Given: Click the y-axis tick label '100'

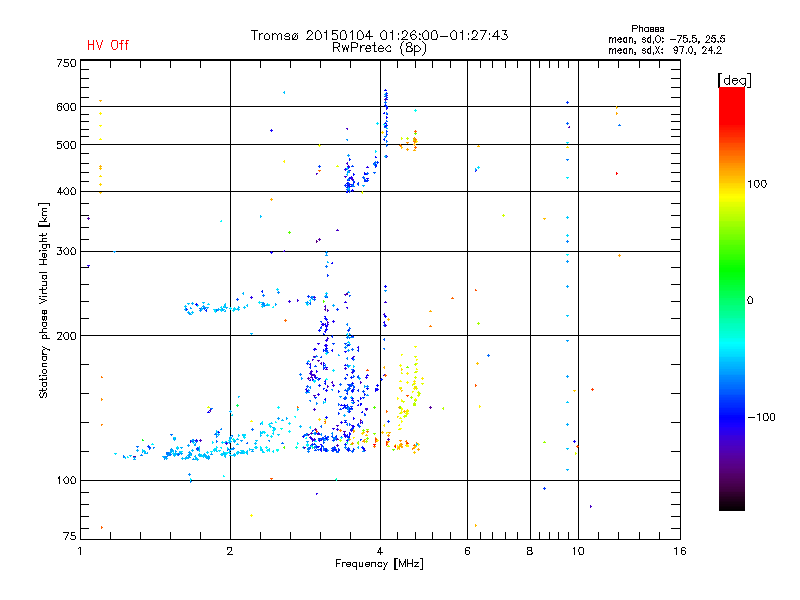Looking at the screenshot, I should 66,481.
